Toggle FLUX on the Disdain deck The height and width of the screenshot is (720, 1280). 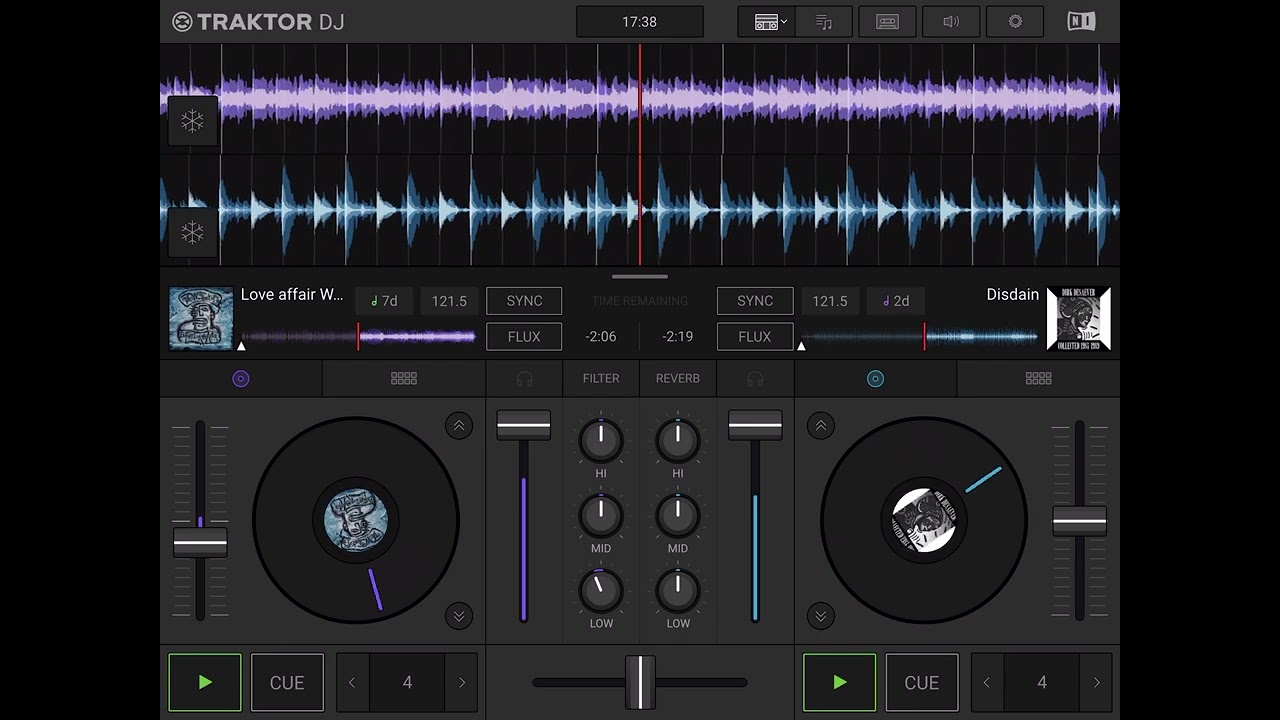(x=755, y=337)
